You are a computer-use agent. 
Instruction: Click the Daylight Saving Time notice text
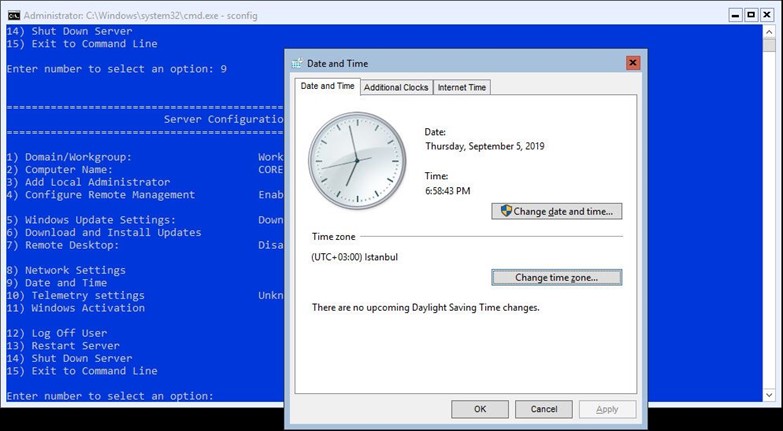425,308
